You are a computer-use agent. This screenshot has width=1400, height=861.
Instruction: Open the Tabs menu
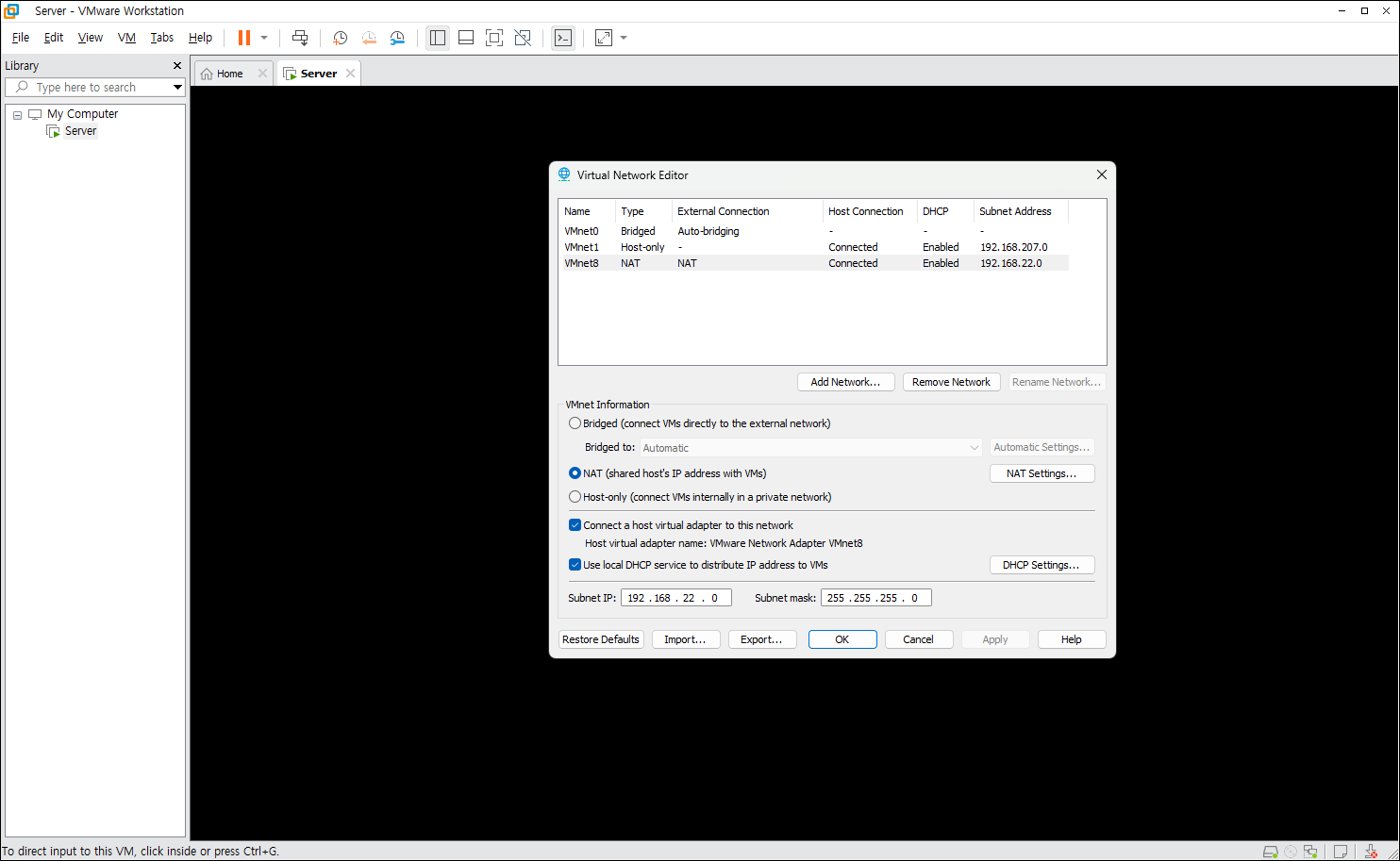(x=162, y=38)
